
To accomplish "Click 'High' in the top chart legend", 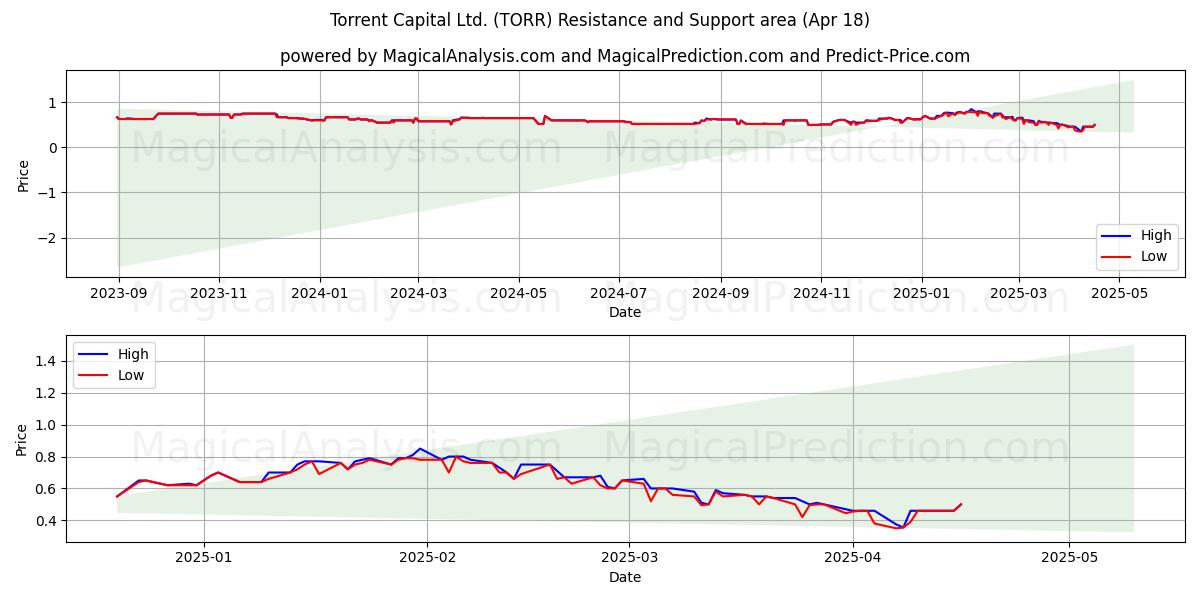I will [1156, 236].
